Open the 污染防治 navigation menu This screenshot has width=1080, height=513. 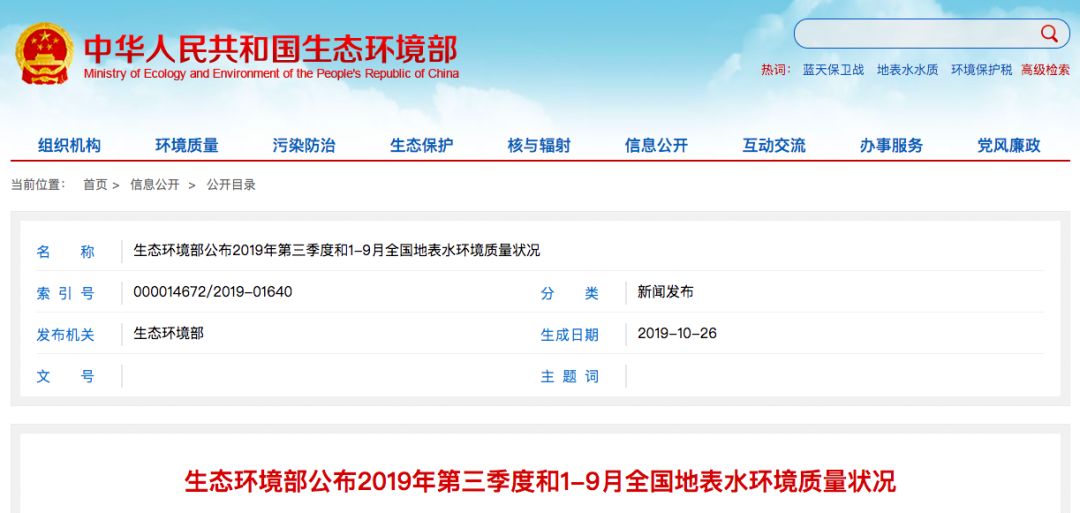pos(304,145)
